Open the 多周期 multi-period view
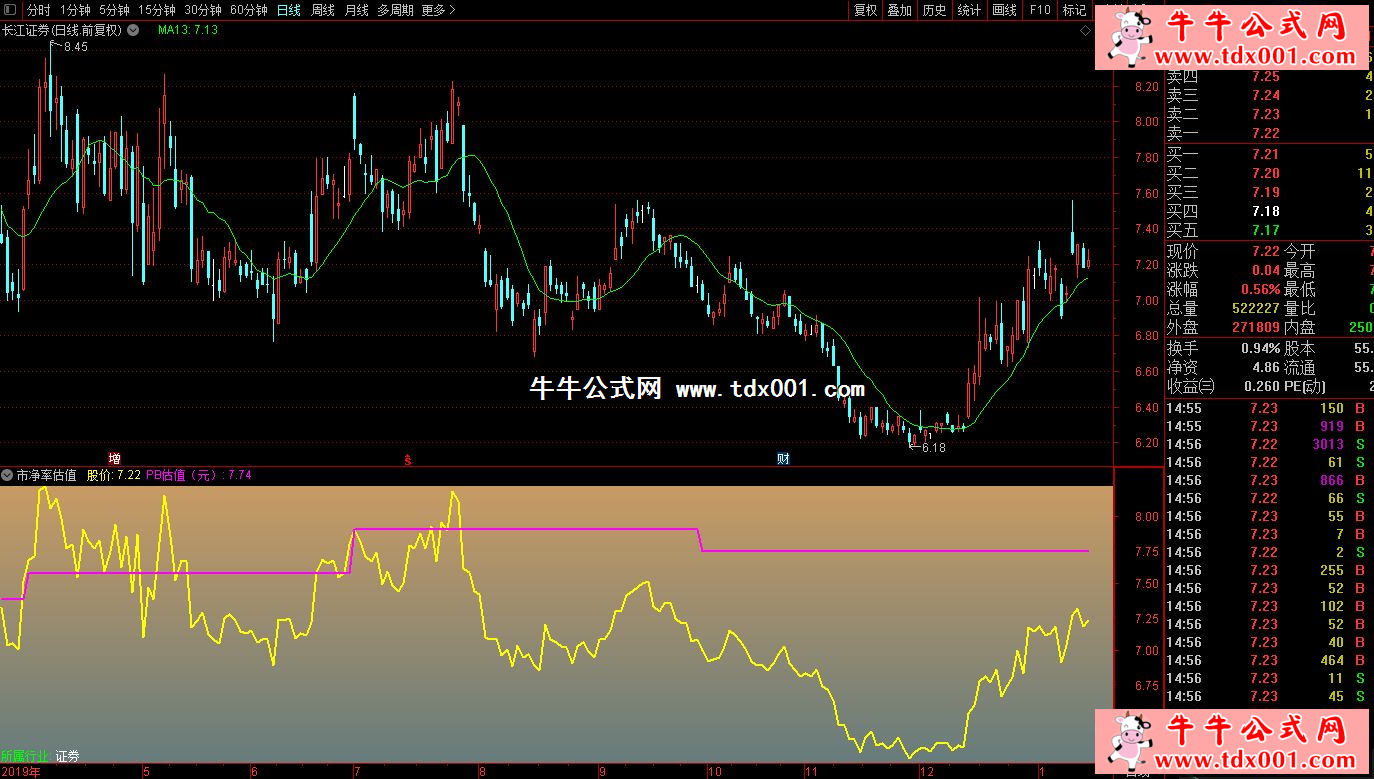Image resolution: width=1374 pixels, height=779 pixels. pyautogui.click(x=395, y=10)
